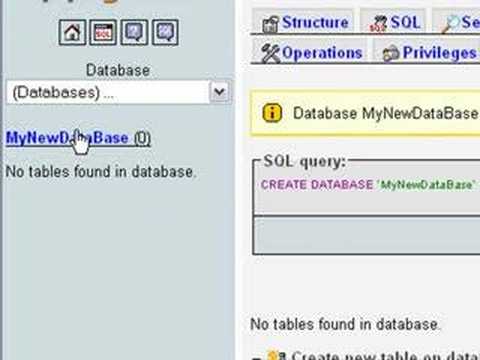Click the Search magnifier icon
The width and height of the screenshot is (480, 360).
(450, 25)
